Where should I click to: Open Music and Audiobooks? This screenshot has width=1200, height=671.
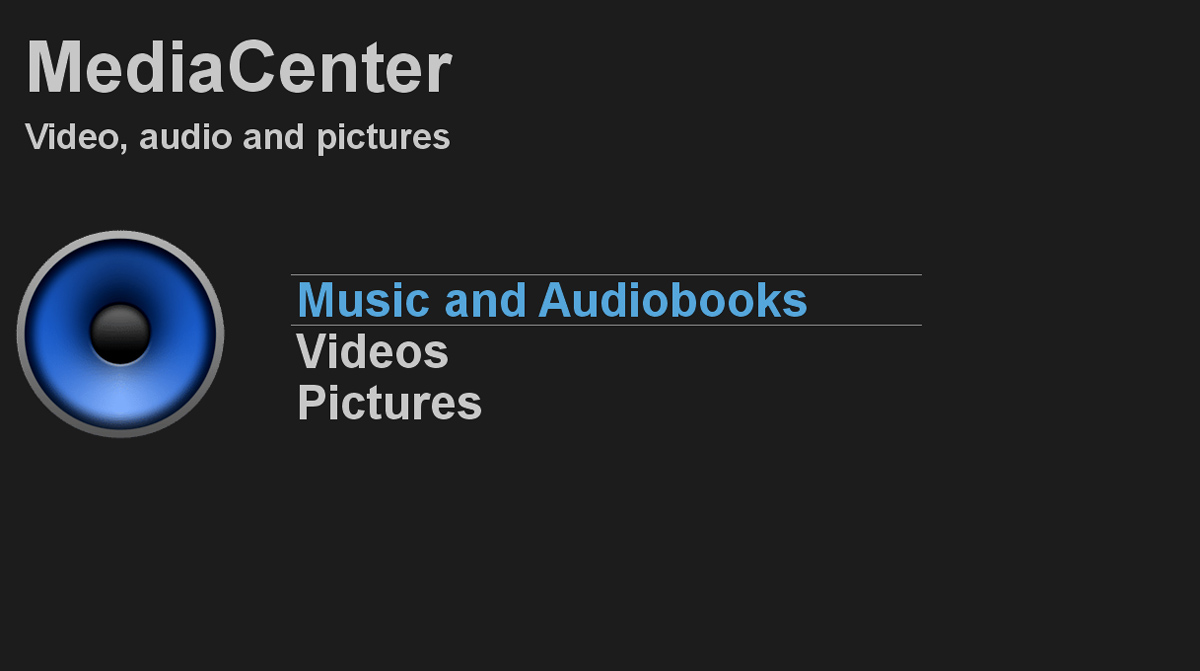(x=552, y=300)
